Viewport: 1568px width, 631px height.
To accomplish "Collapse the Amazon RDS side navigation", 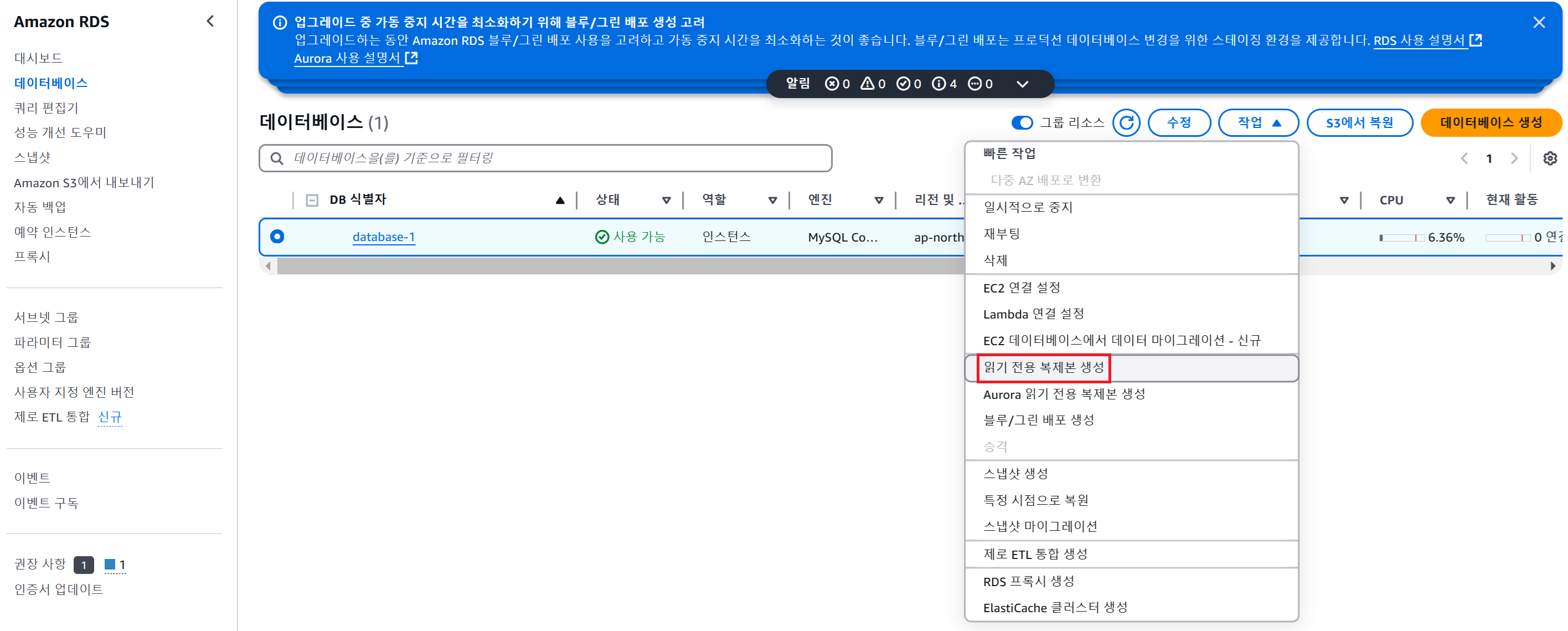I will 210,21.
